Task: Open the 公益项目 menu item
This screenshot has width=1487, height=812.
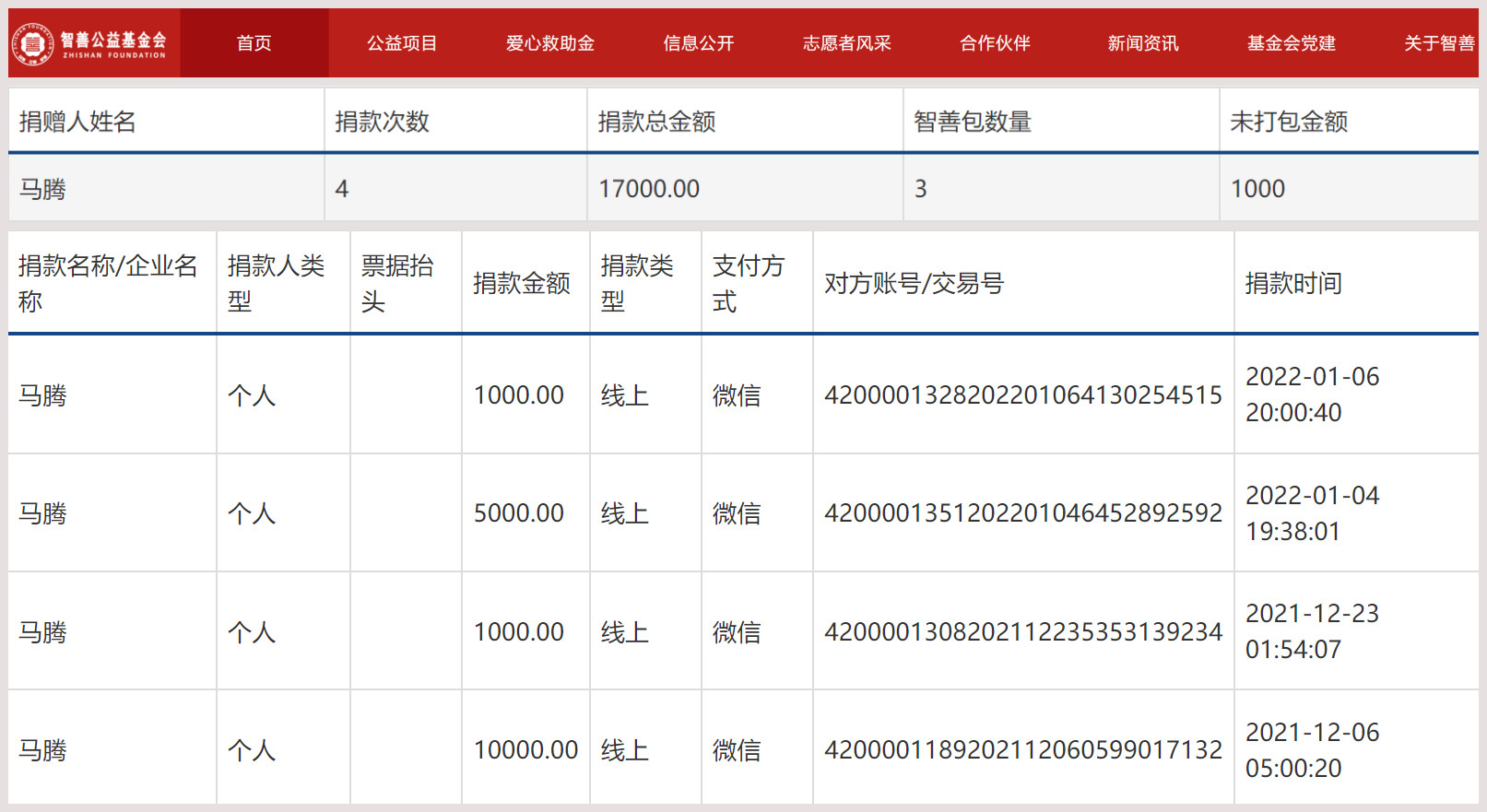Action: pyautogui.click(x=402, y=43)
